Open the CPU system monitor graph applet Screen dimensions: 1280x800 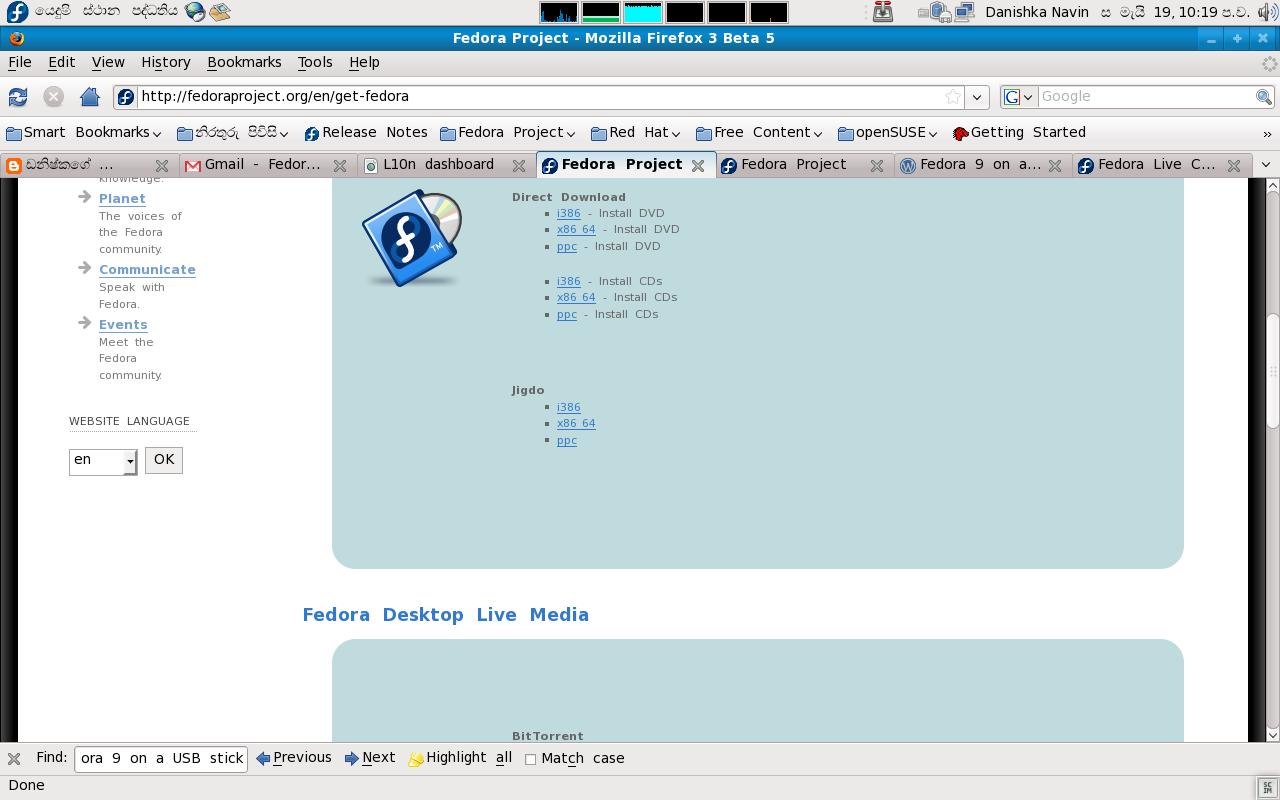(x=558, y=12)
